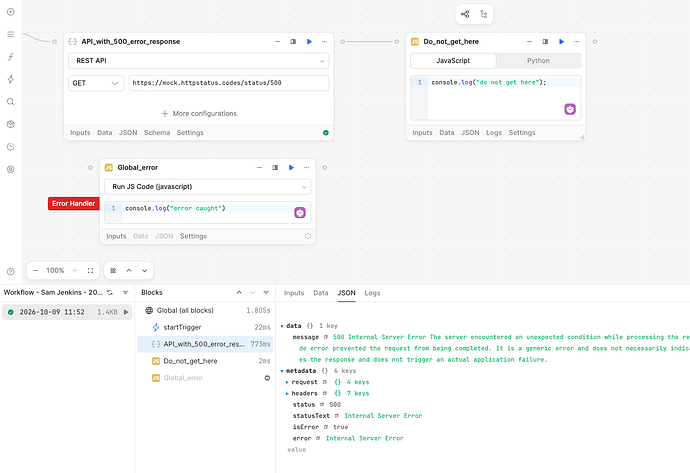The height and width of the screenshot is (473, 690).
Task: Click the tree layout icon at canvas top
Action: click(x=484, y=14)
